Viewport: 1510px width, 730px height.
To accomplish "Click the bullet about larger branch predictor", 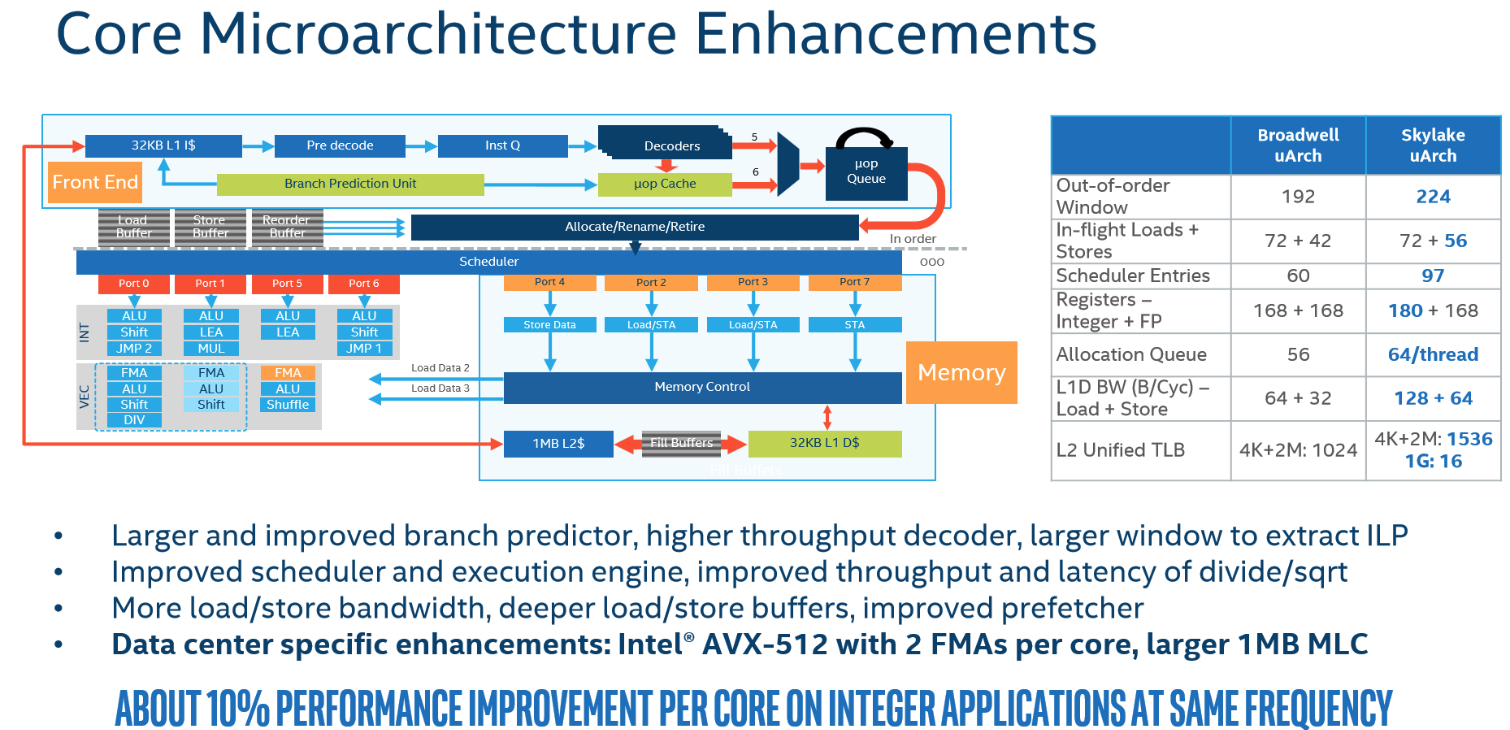I will click(x=759, y=535).
